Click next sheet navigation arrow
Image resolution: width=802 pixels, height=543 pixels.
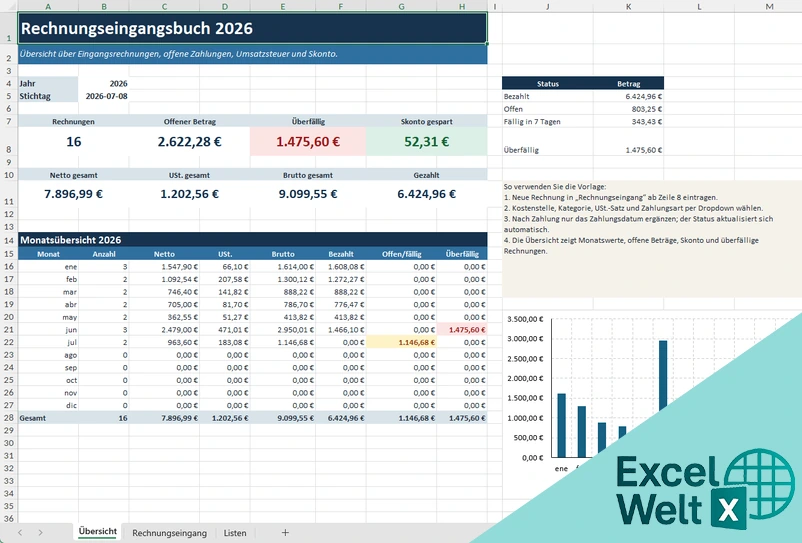[40, 533]
